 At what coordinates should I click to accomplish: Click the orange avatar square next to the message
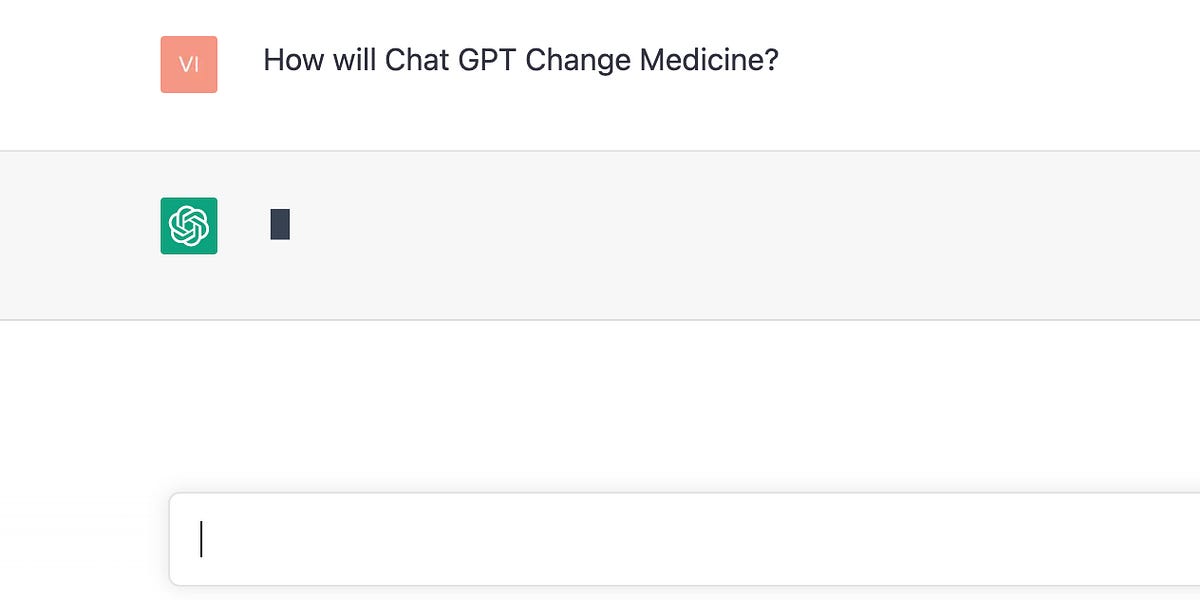(188, 64)
